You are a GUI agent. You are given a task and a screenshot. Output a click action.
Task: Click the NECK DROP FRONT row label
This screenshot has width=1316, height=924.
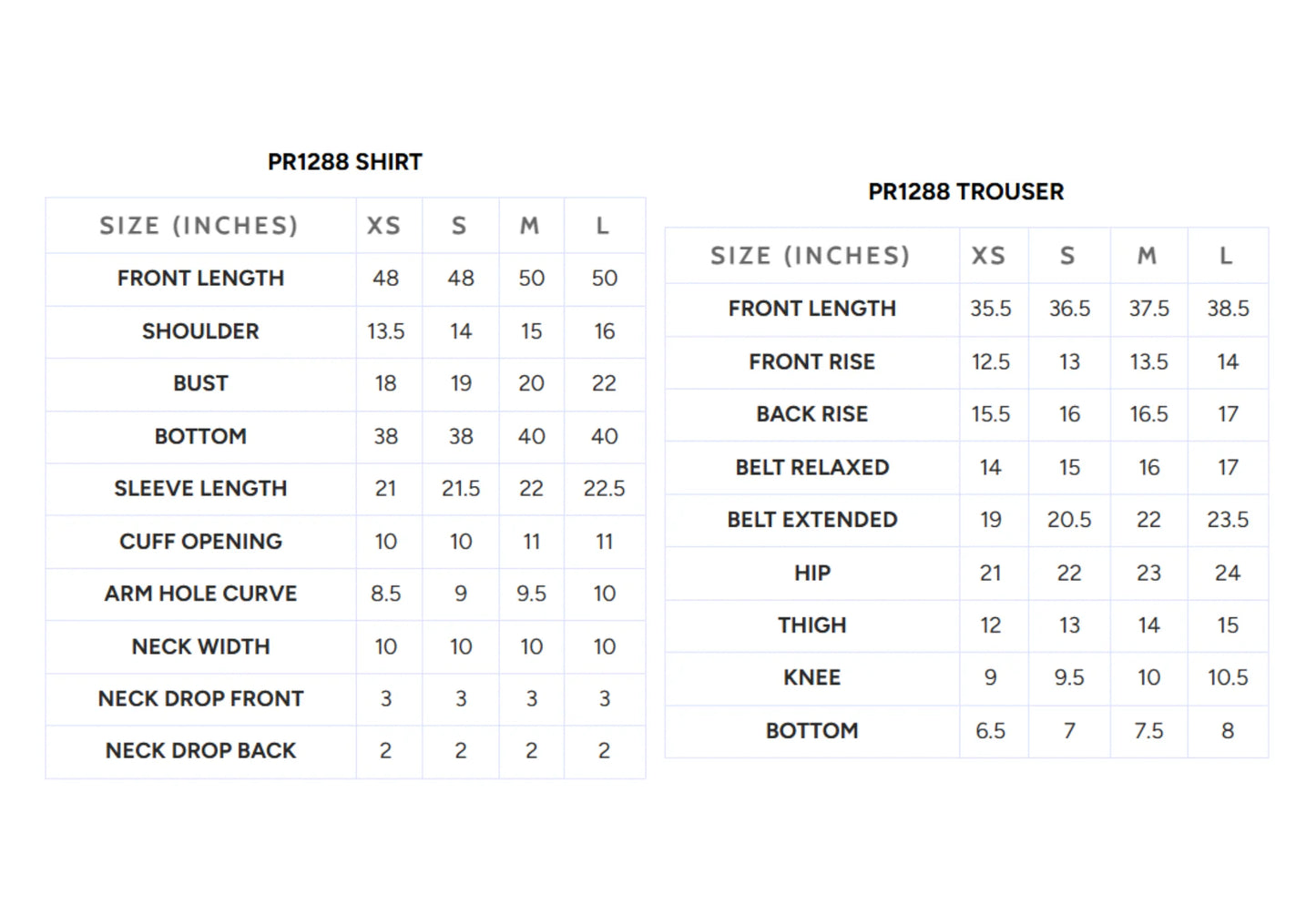coord(200,699)
